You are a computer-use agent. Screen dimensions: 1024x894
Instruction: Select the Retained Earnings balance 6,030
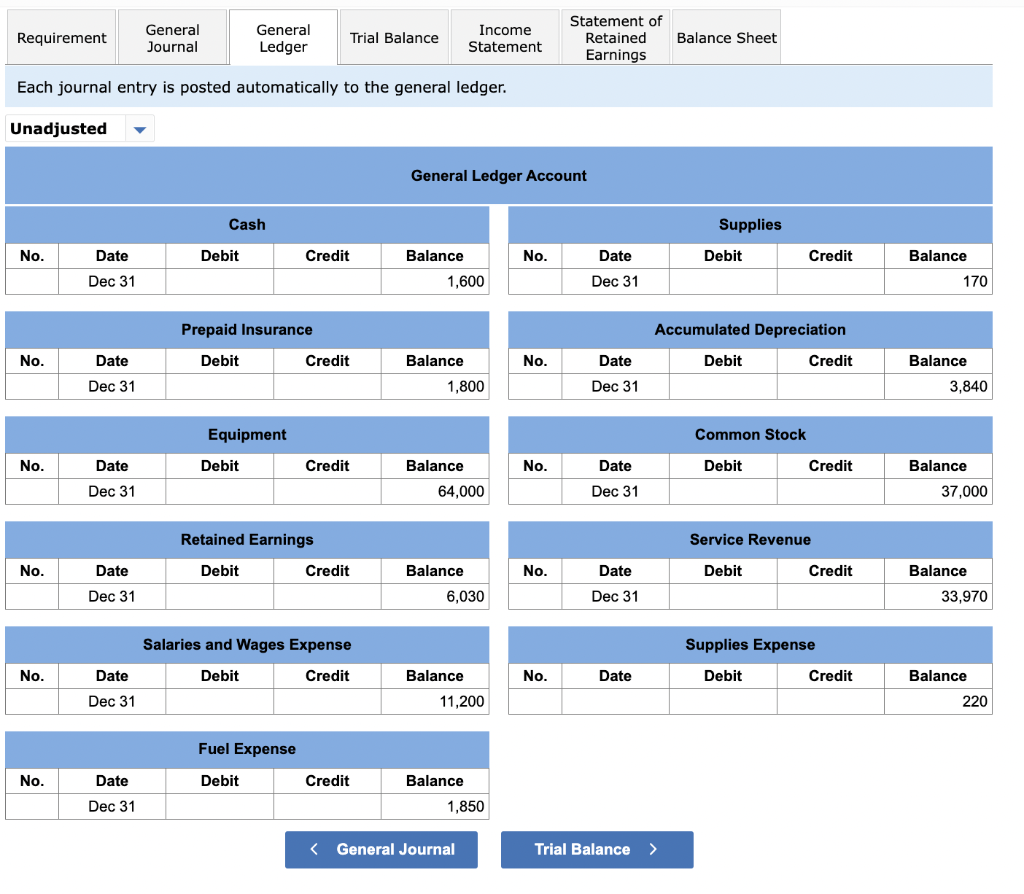click(x=435, y=597)
